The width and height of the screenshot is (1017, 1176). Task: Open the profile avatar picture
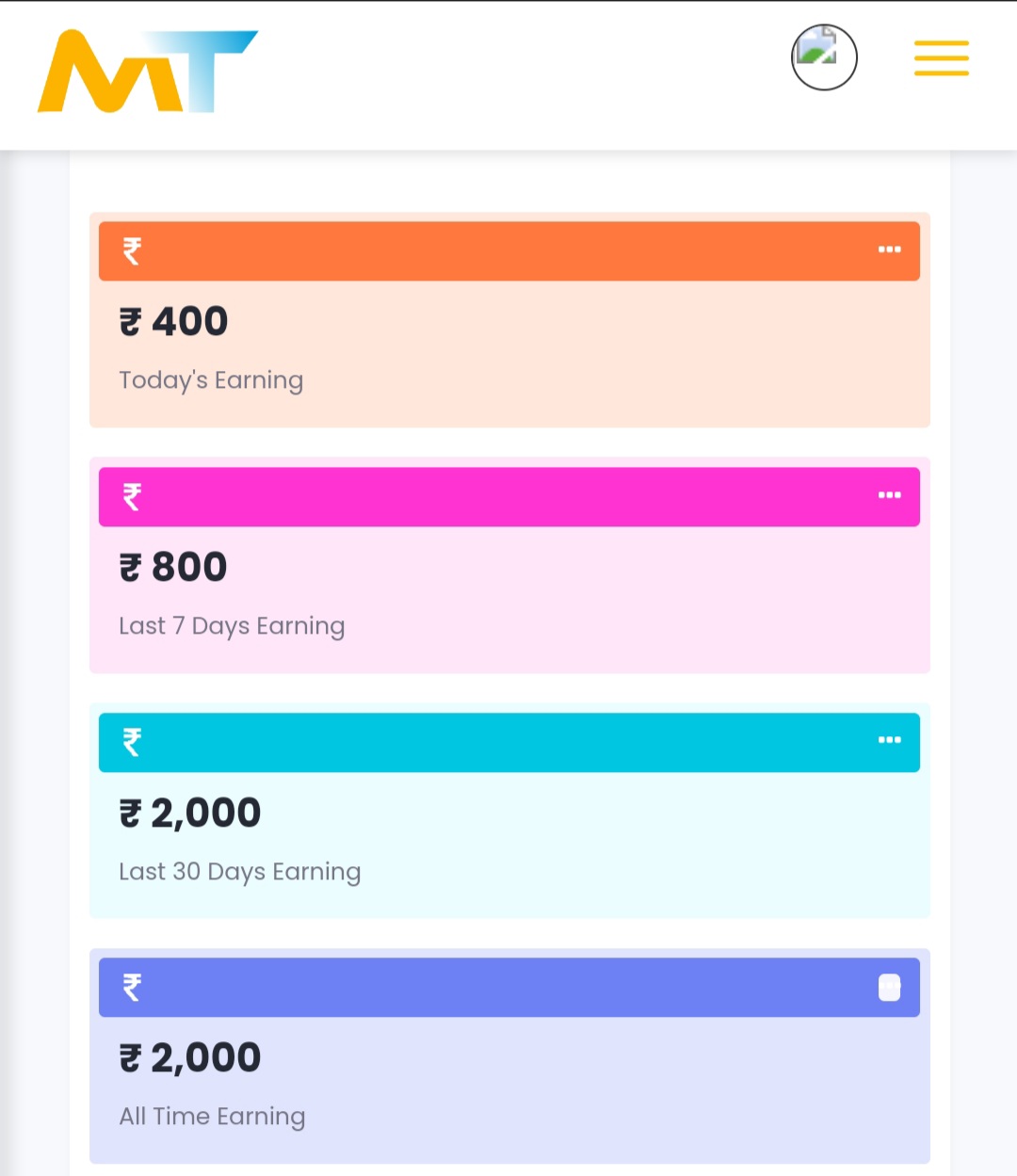[x=824, y=57]
